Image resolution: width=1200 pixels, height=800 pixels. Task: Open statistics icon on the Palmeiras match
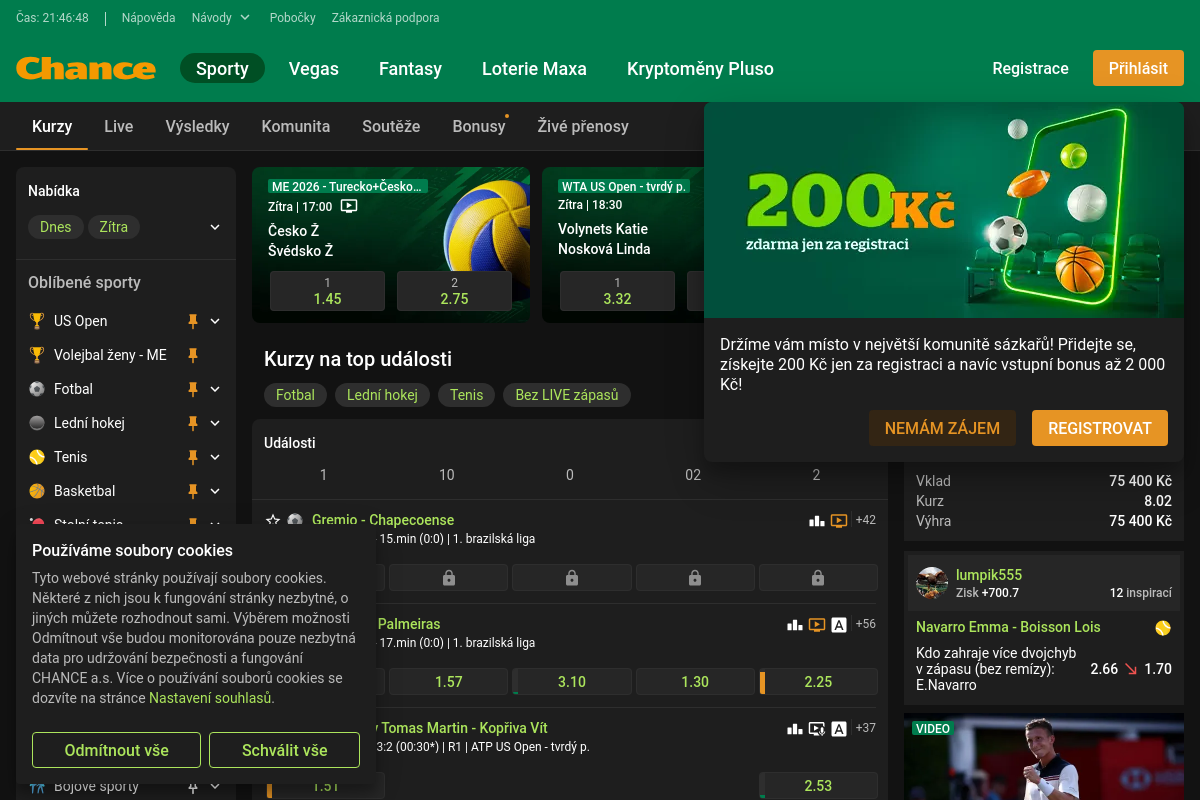[x=795, y=624]
